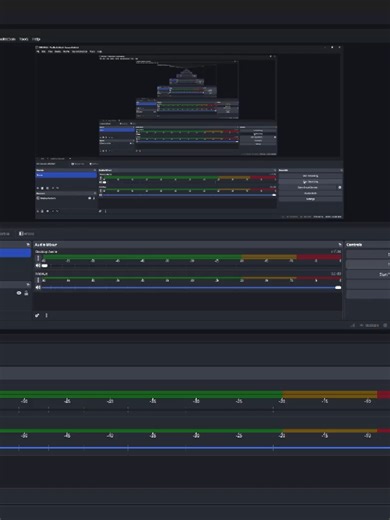This screenshot has height=520, width=390.
Task: Pop out the Scenes dock with its header icon
Action: point(28,245)
